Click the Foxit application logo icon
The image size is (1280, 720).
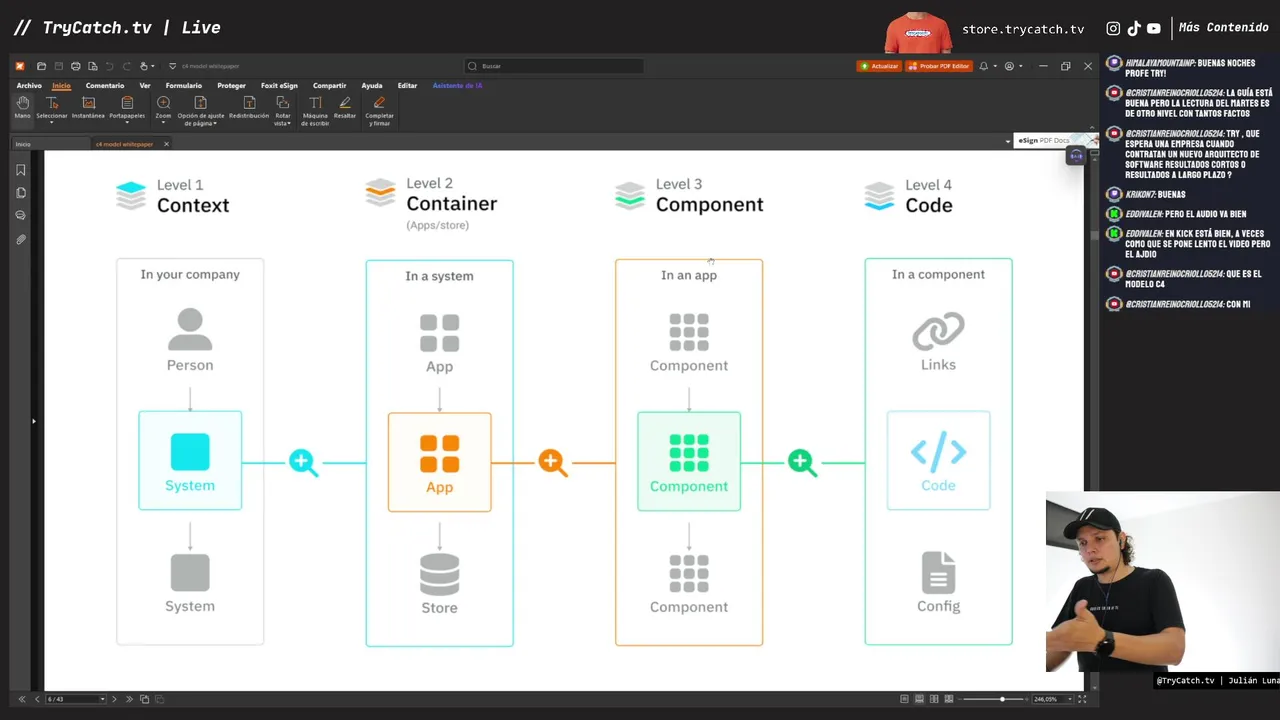[20, 66]
